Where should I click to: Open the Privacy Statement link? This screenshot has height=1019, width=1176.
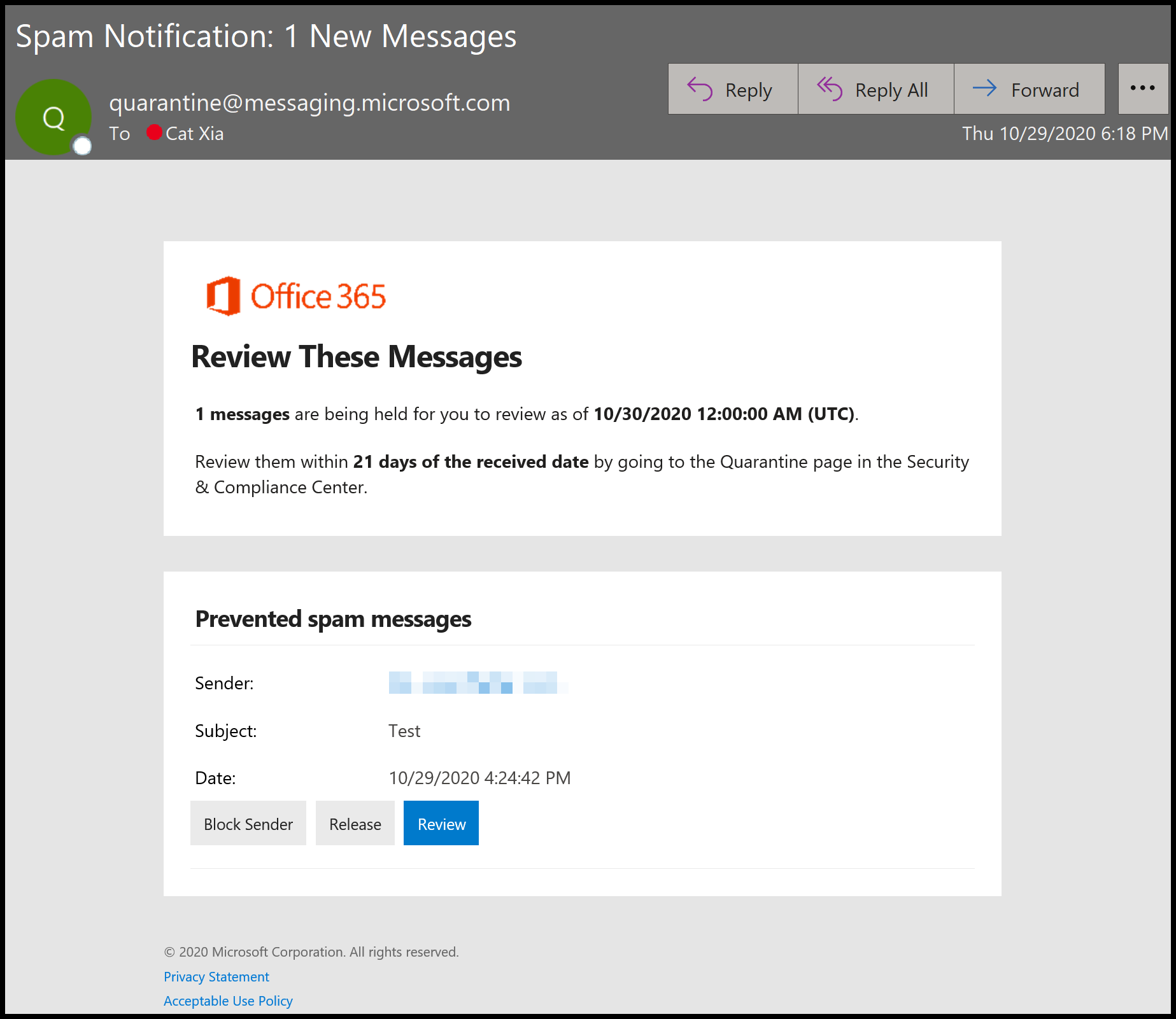pyautogui.click(x=216, y=976)
